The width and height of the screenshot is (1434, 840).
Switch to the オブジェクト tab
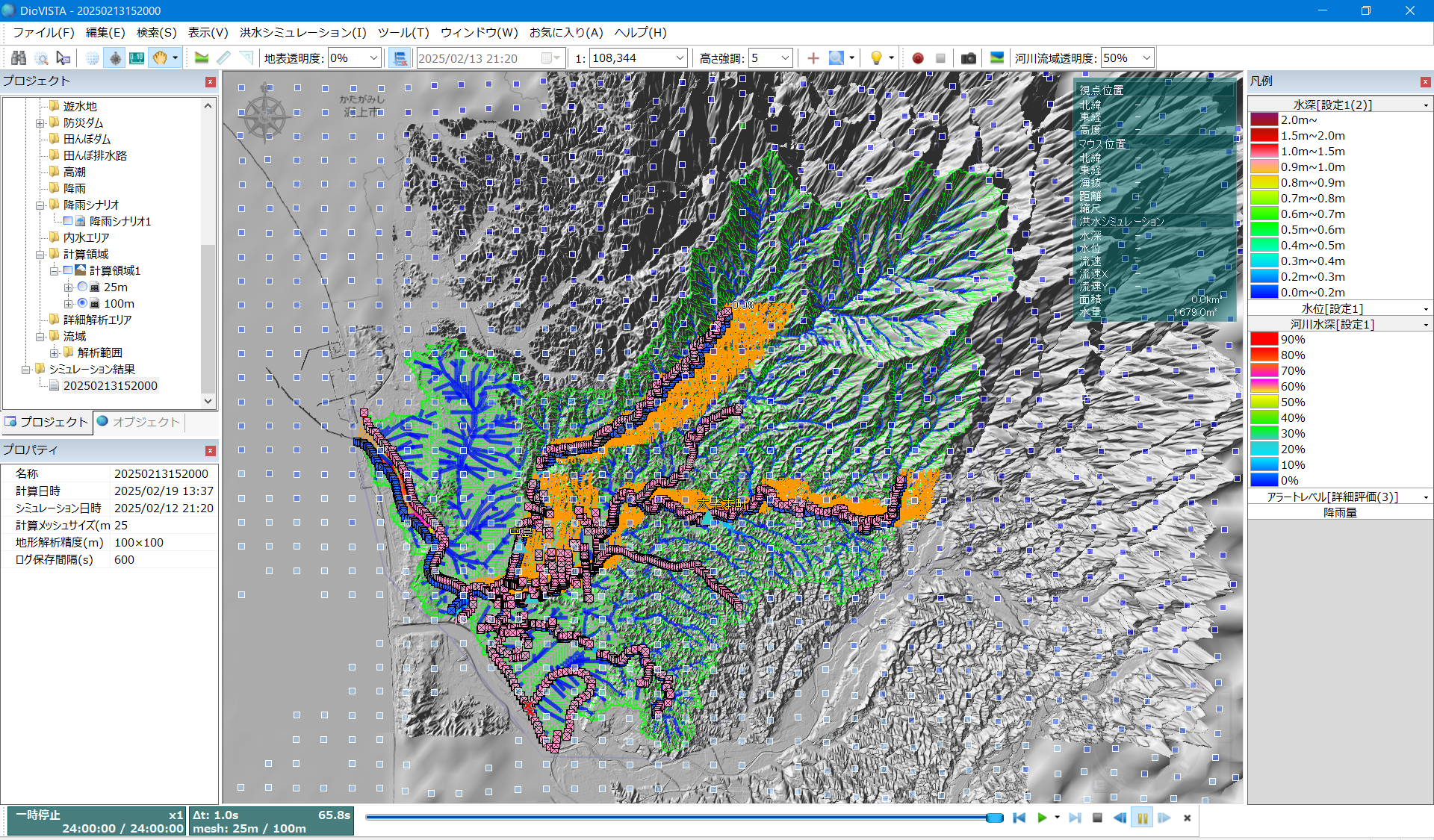139,422
